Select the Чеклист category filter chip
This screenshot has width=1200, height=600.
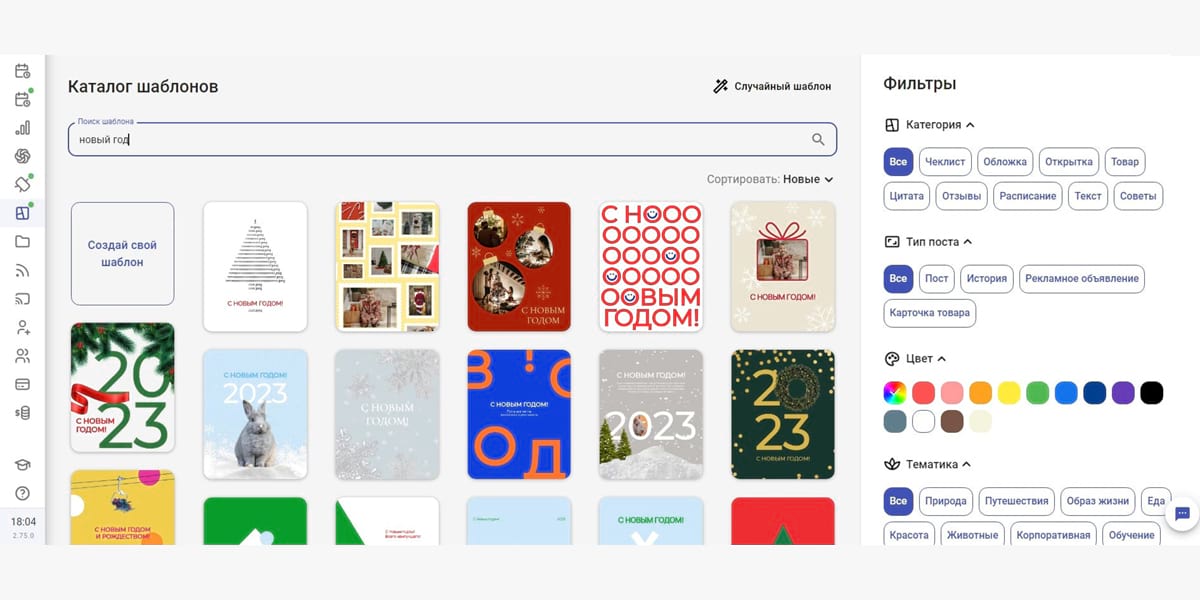click(945, 162)
